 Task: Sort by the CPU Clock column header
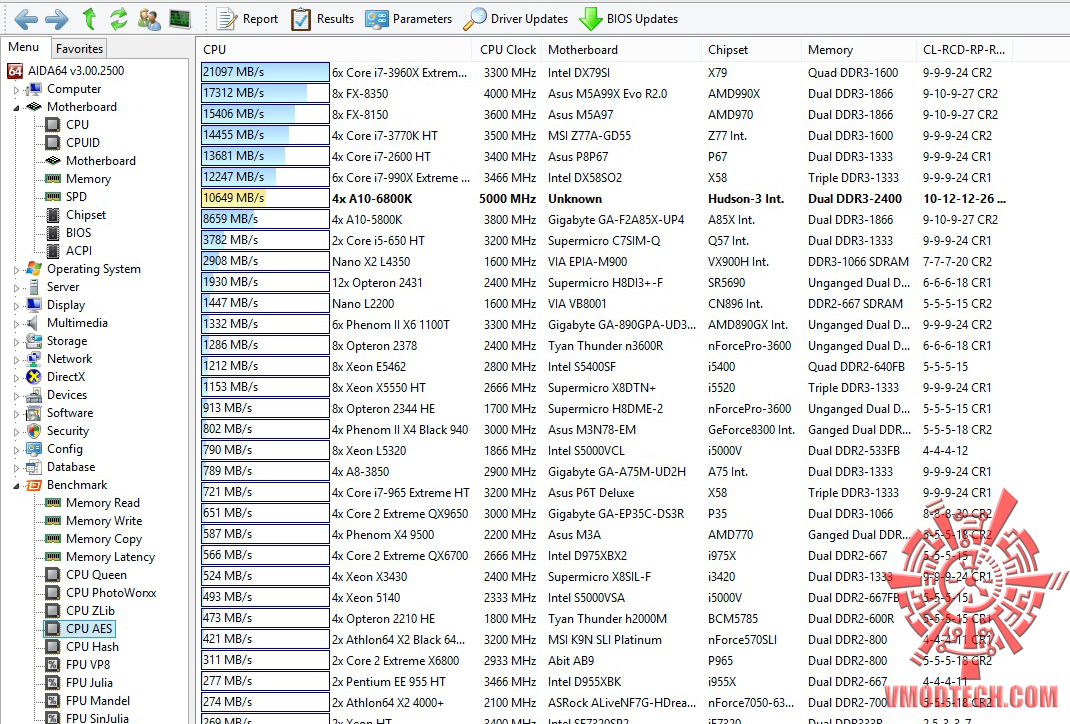coord(508,50)
